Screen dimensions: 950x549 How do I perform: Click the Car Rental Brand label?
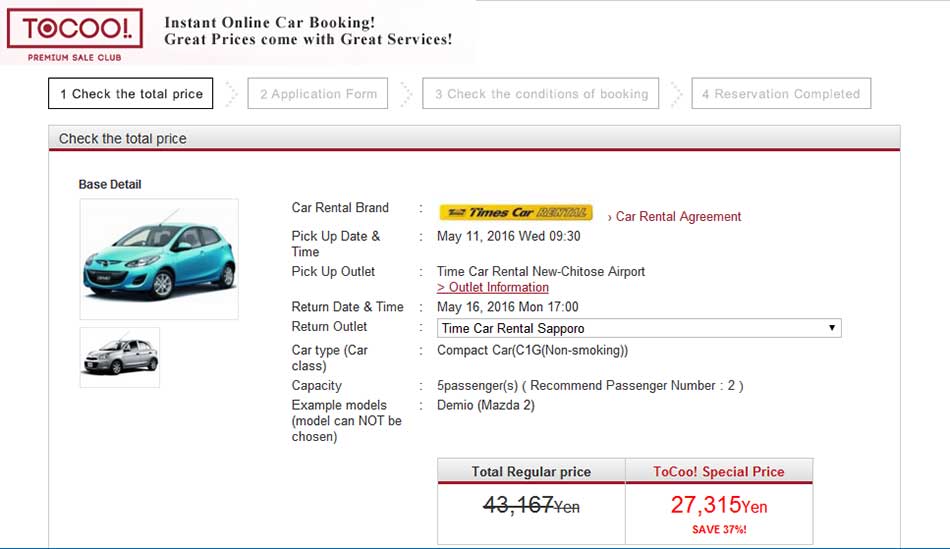[340, 208]
